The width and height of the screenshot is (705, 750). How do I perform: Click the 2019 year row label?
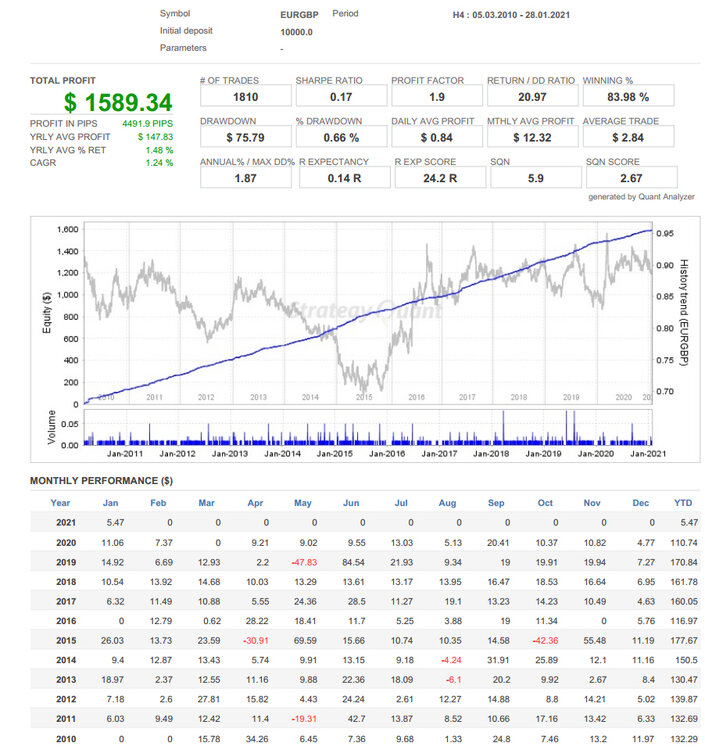[x=66, y=562]
